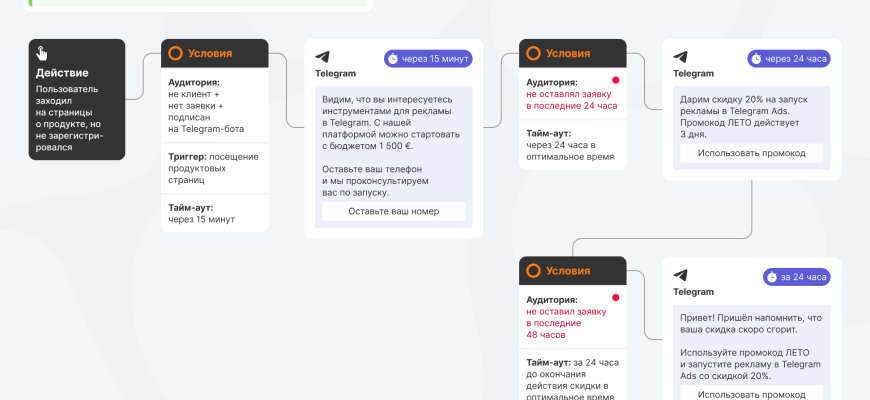Select «Тайм-аут: через 24 часа в оптимальное время»
The width and height of the screenshot is (870, 400).
pyautogui.click(x=572, y=144)
